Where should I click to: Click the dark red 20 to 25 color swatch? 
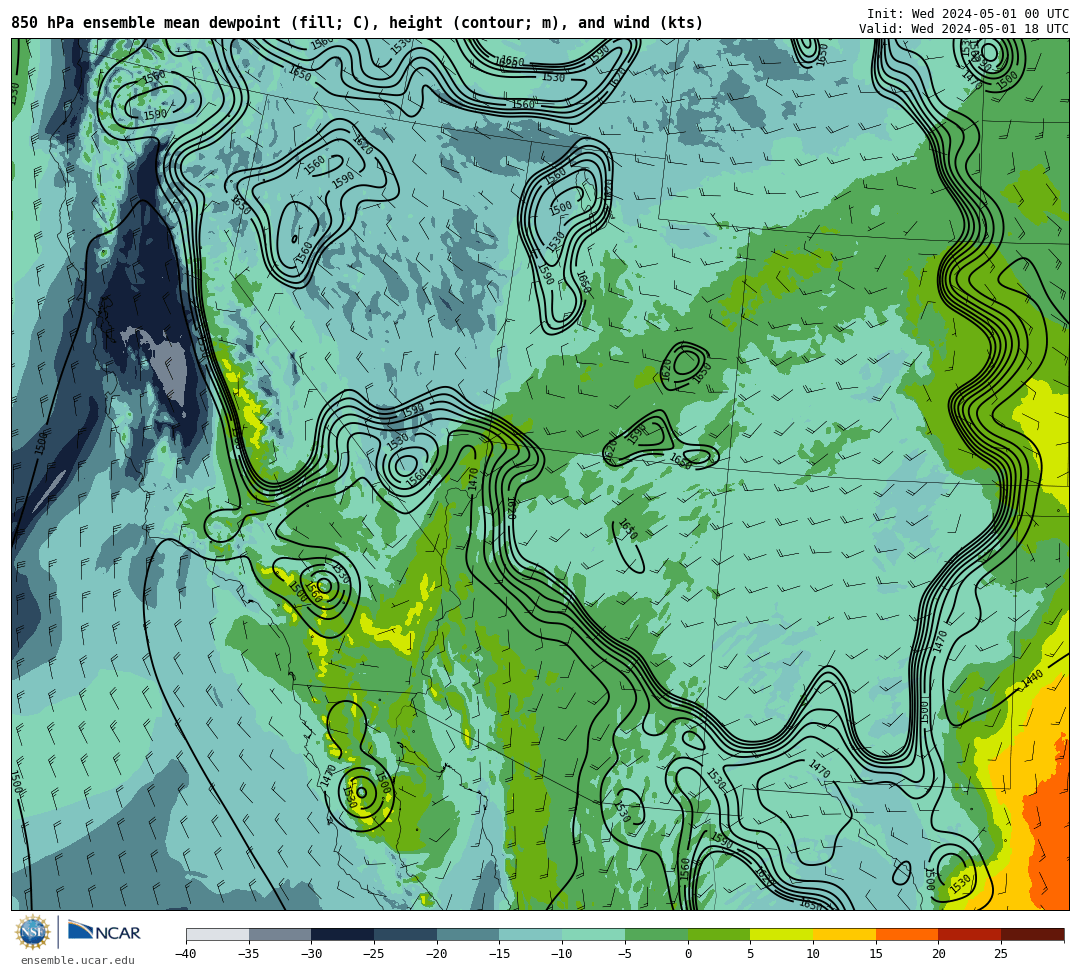tap(970, 934)
